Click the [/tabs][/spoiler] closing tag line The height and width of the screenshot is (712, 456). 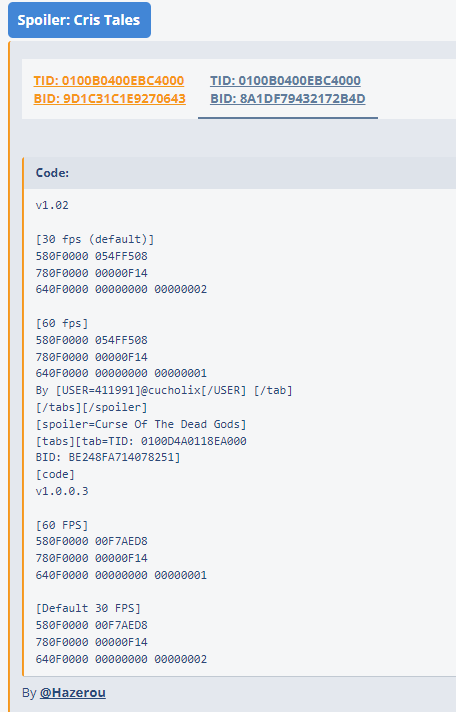pos(91,407)
